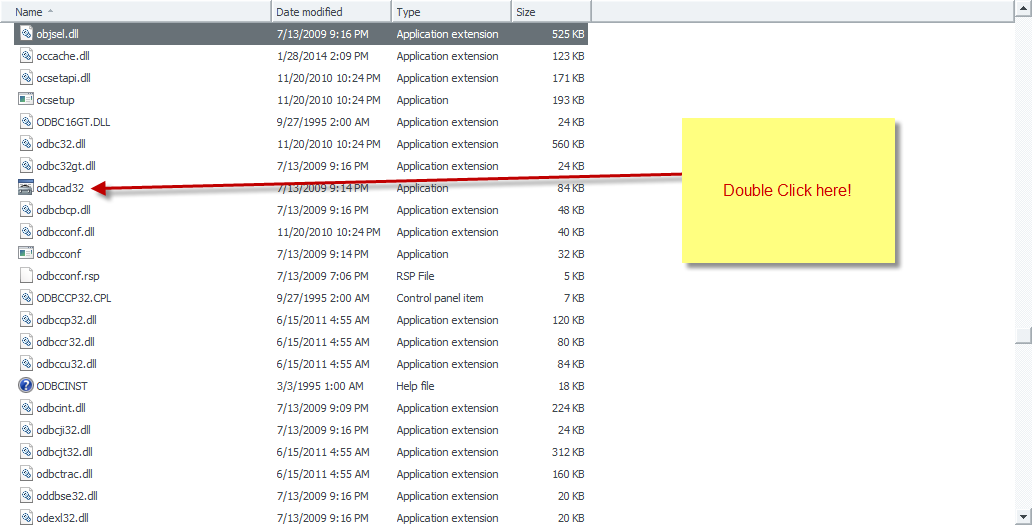The height and width of the screenshot is (525, 1032).
Task: Select the ocsetup application icon
Action: click(x=26, y=100)
